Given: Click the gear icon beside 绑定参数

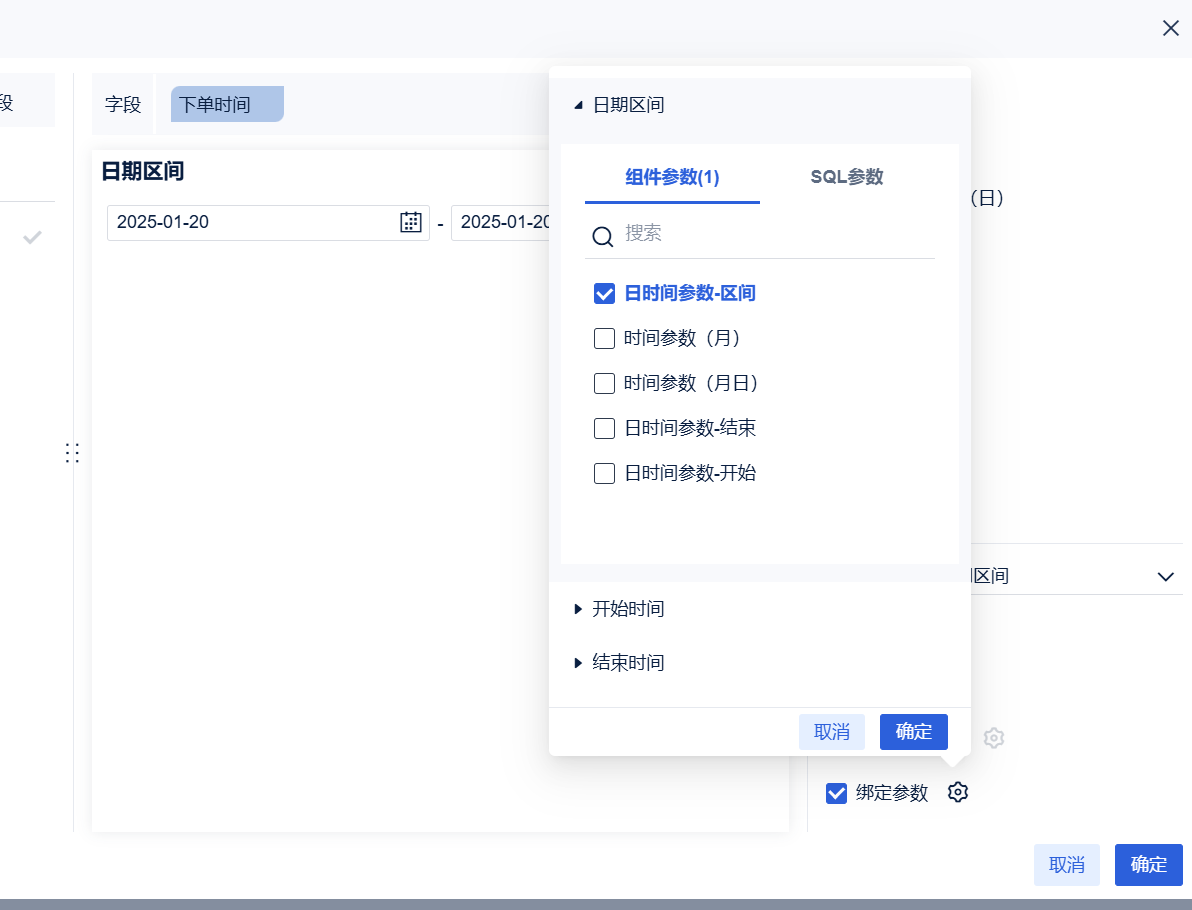Looking at the screenshot, I should 958,792.
